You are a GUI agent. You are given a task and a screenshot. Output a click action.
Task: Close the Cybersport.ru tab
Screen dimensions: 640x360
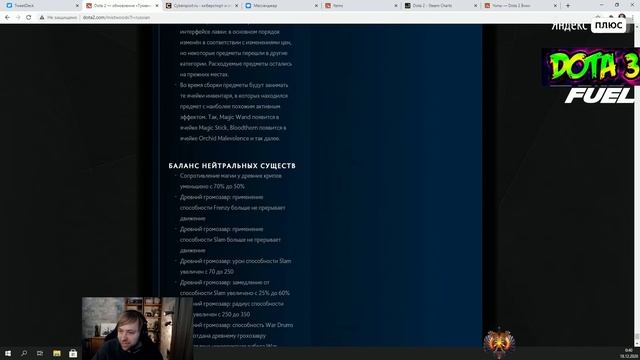[236, 6]
